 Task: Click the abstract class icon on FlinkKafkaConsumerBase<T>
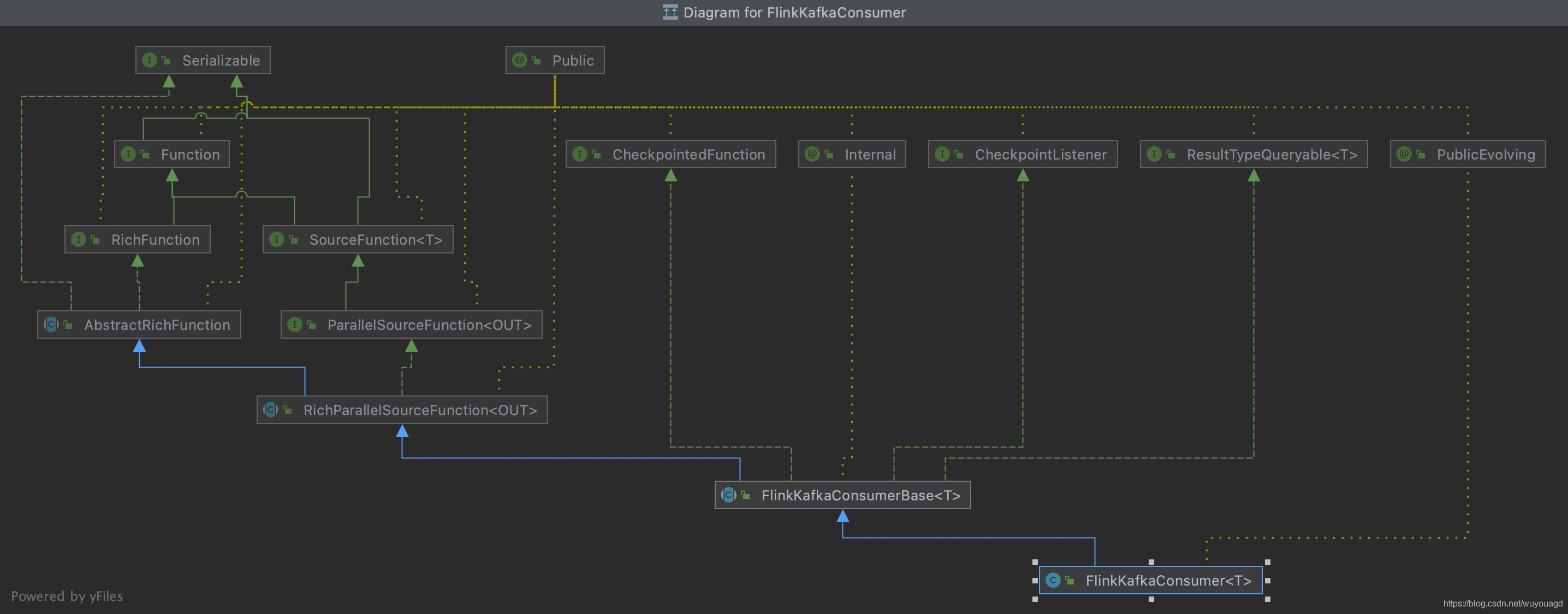coord(729,495)
